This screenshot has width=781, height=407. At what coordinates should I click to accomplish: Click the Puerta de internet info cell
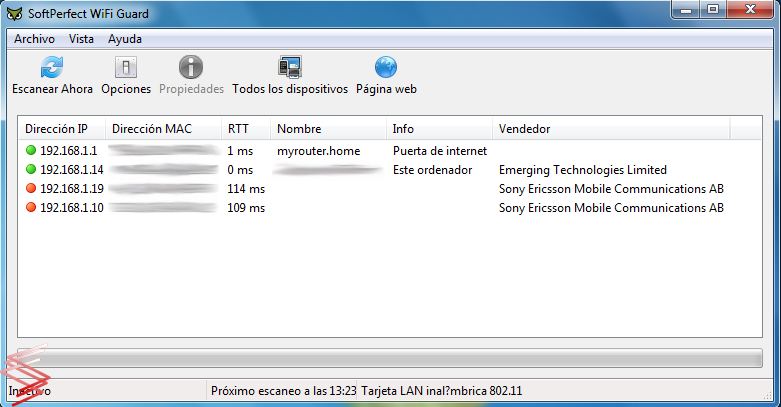click(x=440, y=151)
